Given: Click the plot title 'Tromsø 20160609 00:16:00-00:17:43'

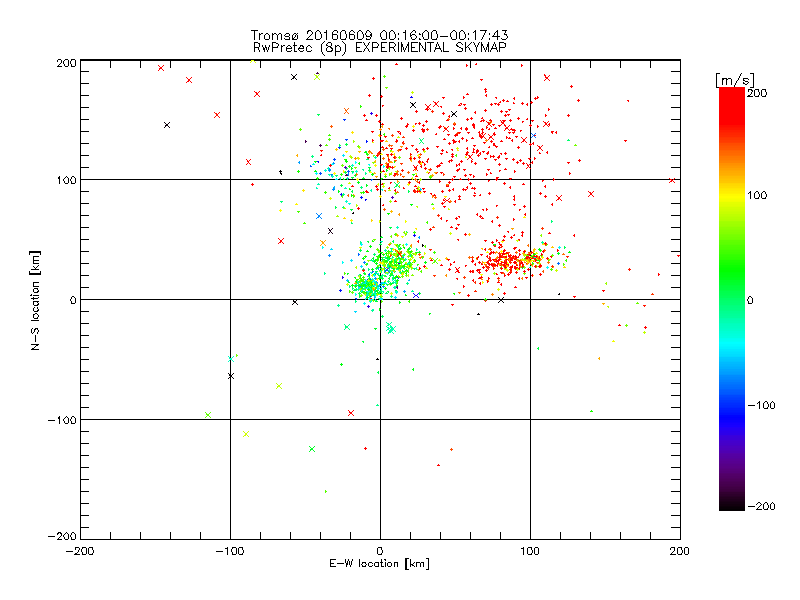Looking at the screenshot, I should click(x=379, y=35).
